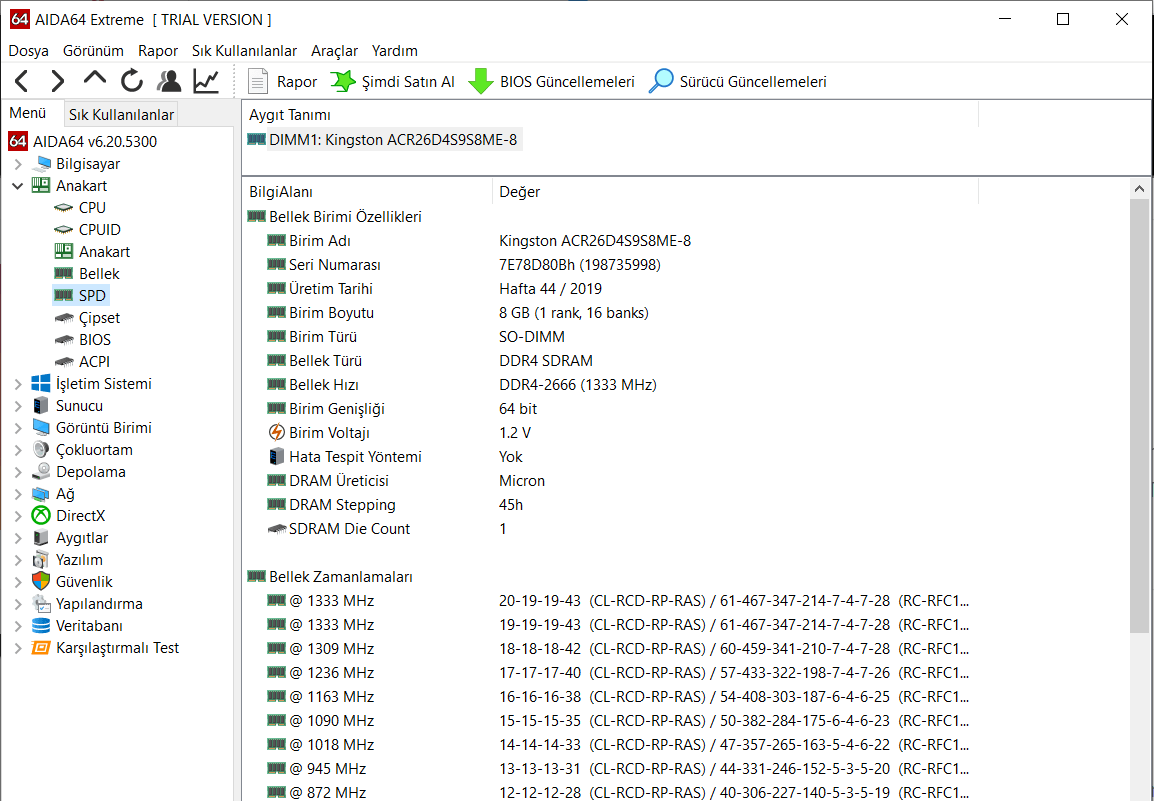Open the Araçlar menu

334,51
